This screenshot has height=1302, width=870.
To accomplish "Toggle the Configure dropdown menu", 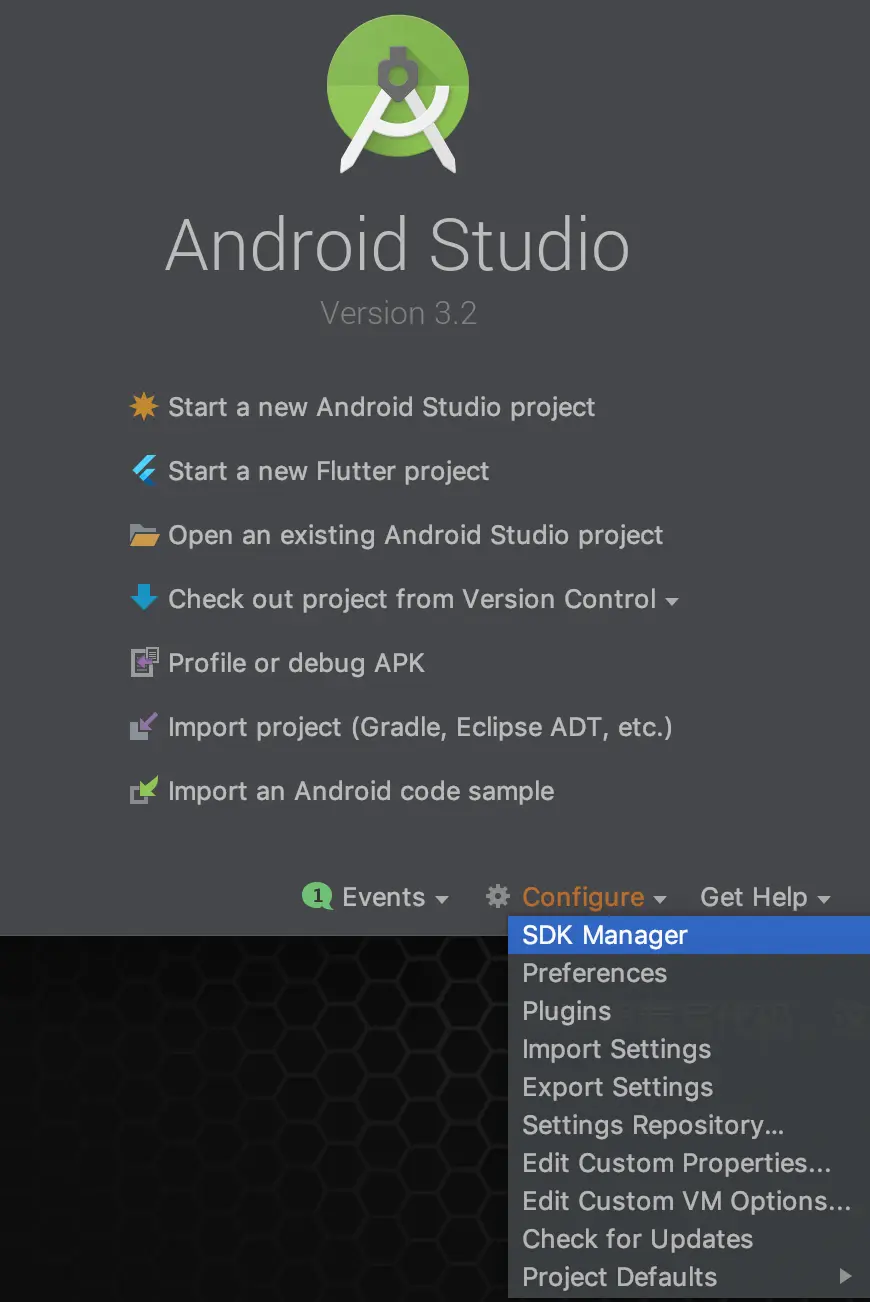I will pyautogui.click(x=594, y=897).
